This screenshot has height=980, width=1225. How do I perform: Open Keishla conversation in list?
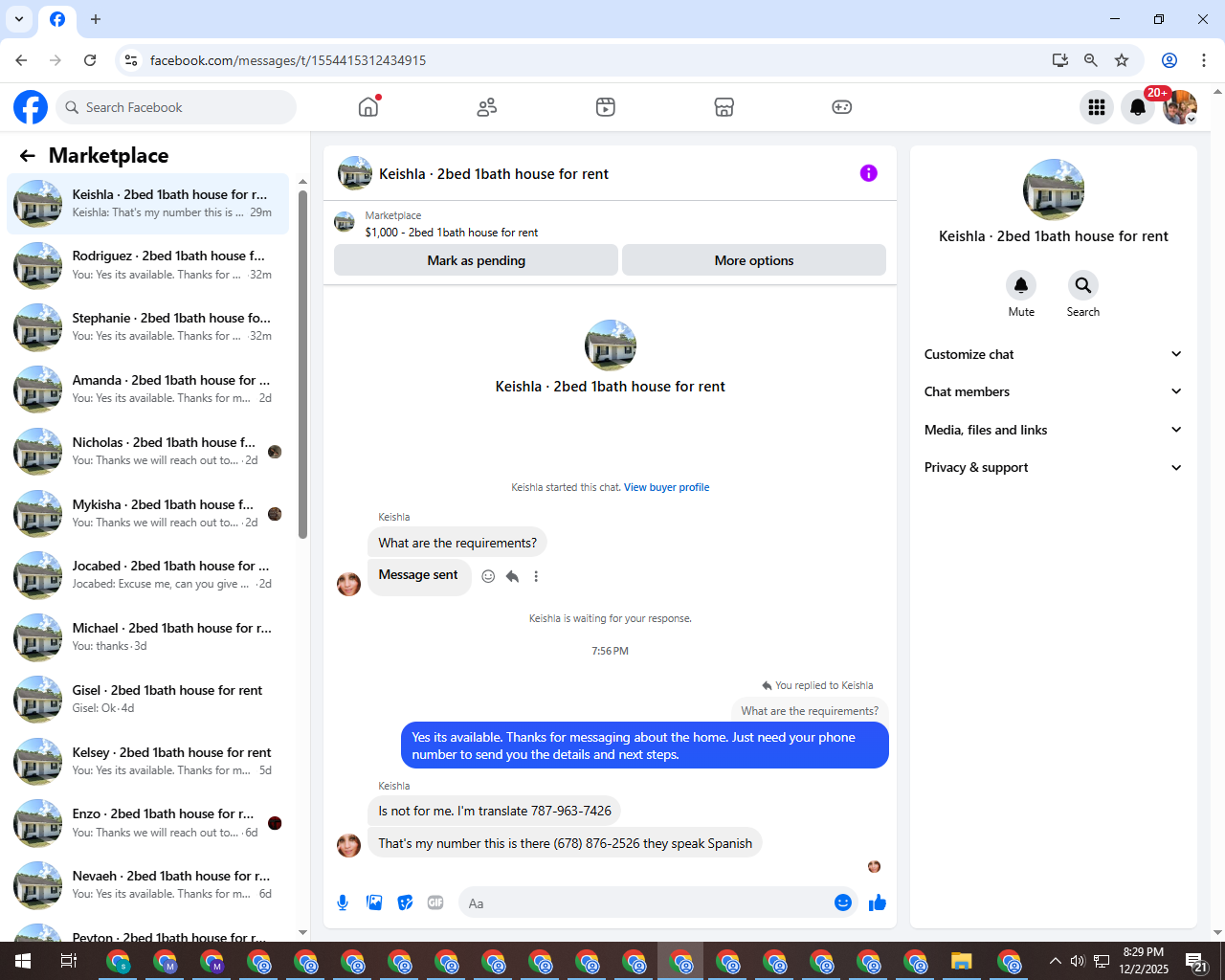click(x=147, y=204)
